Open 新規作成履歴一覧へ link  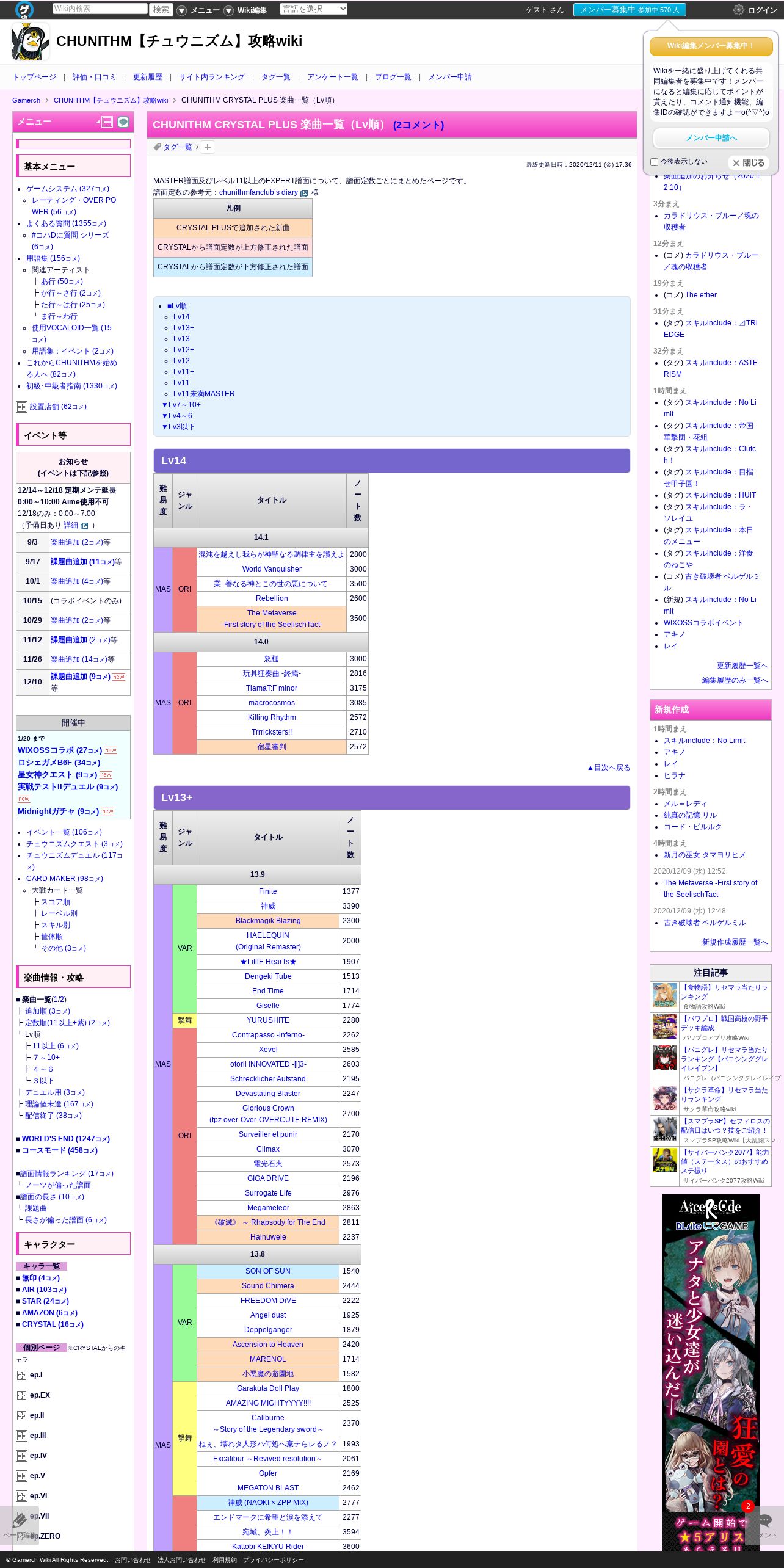(x=735, y=942)
